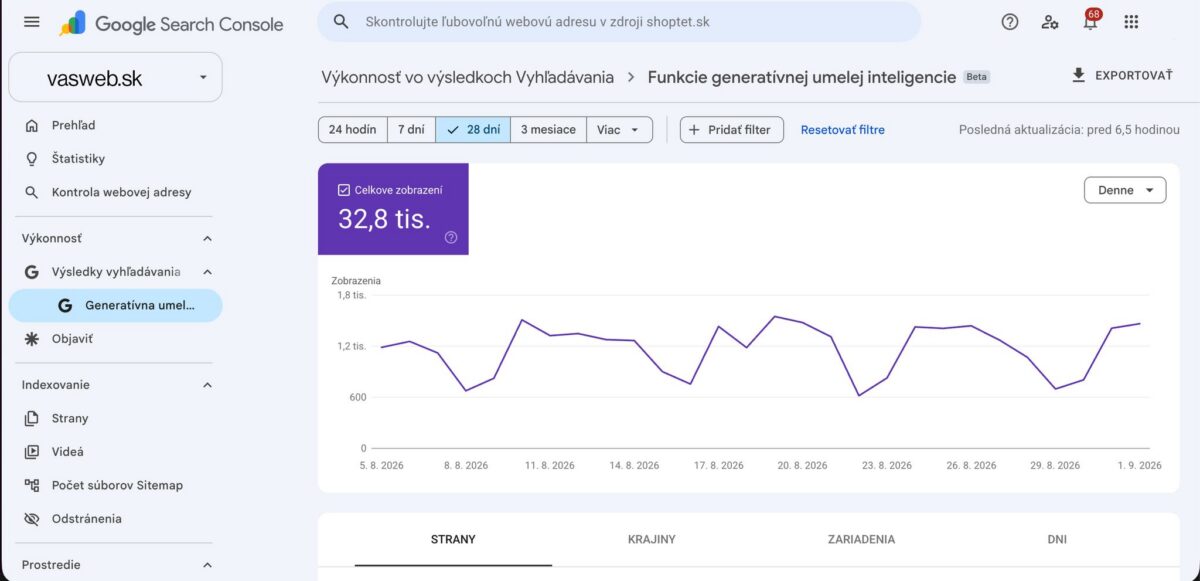Open Generatívna umel... sidebar item
Screen dimensions: 1200x581
(x=116, y=306)
